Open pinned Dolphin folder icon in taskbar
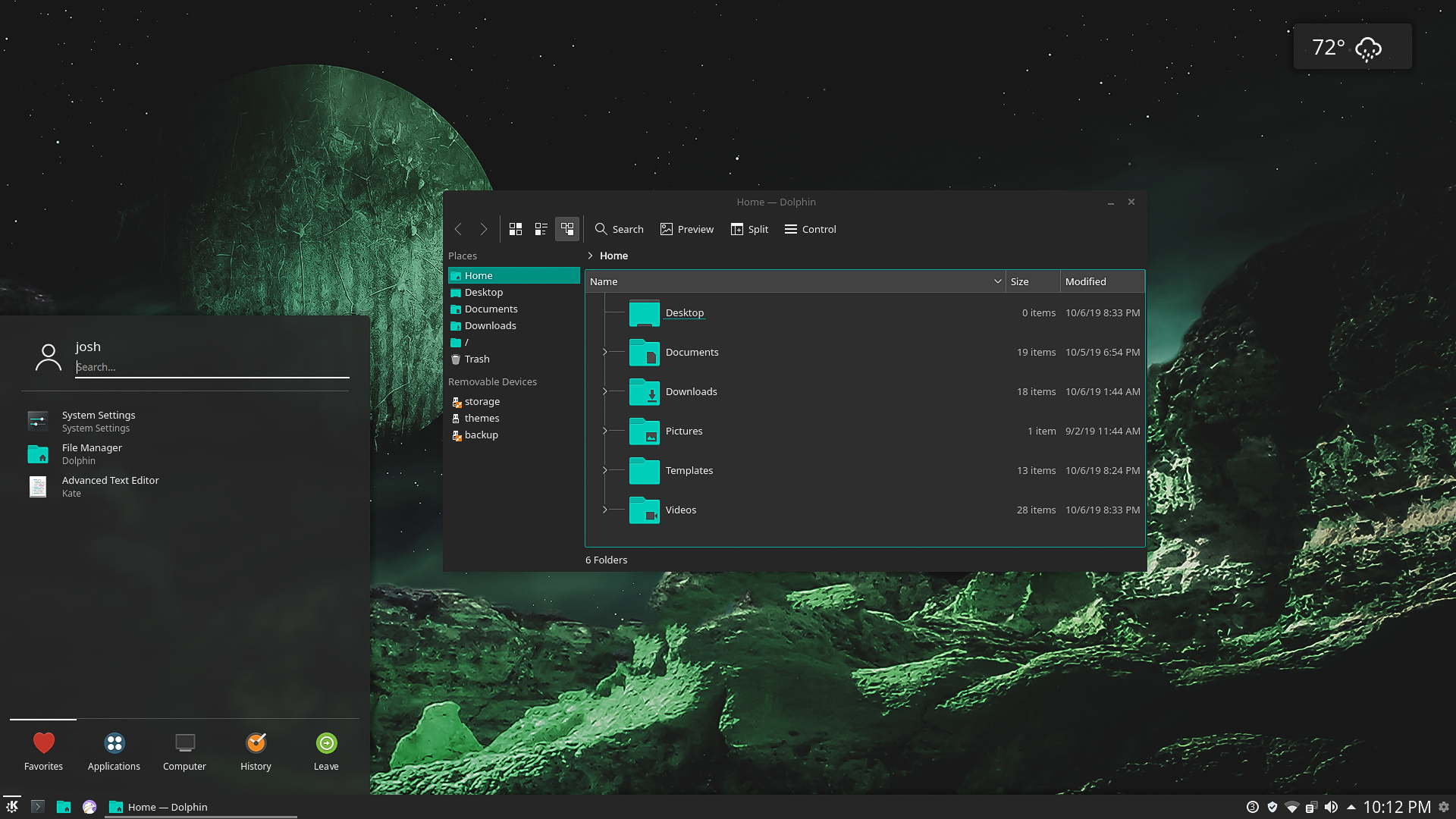The width and height of the screenshot is (1456, 819). (64, 807)
